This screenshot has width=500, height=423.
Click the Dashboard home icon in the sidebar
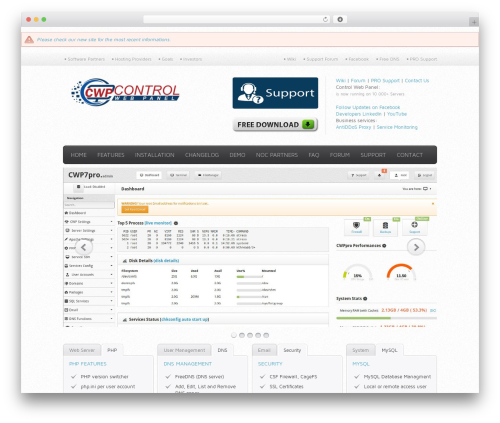point(66,213)
